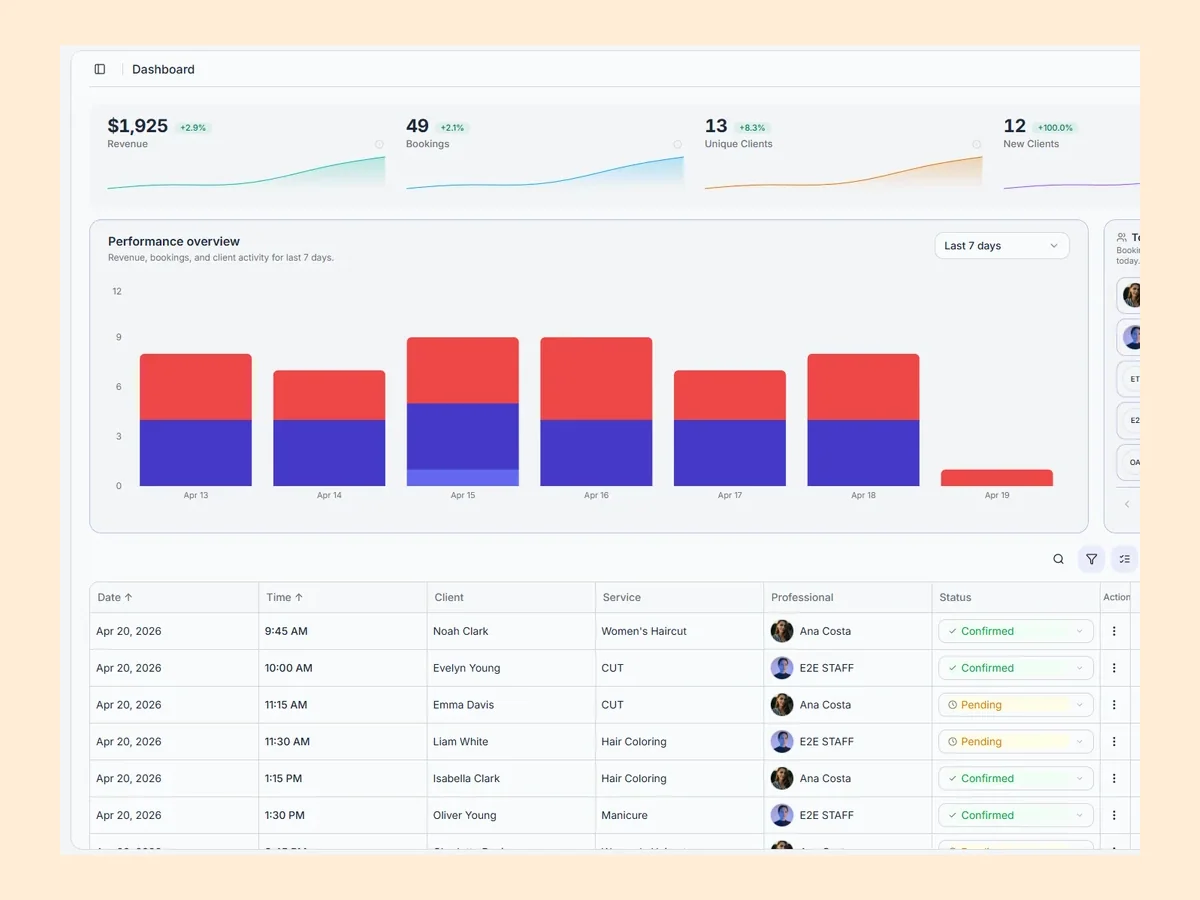1200x900 pixels.
Task: Open the table search magnifier icon
Action: pyautogui.click(x=1058, y=559)
